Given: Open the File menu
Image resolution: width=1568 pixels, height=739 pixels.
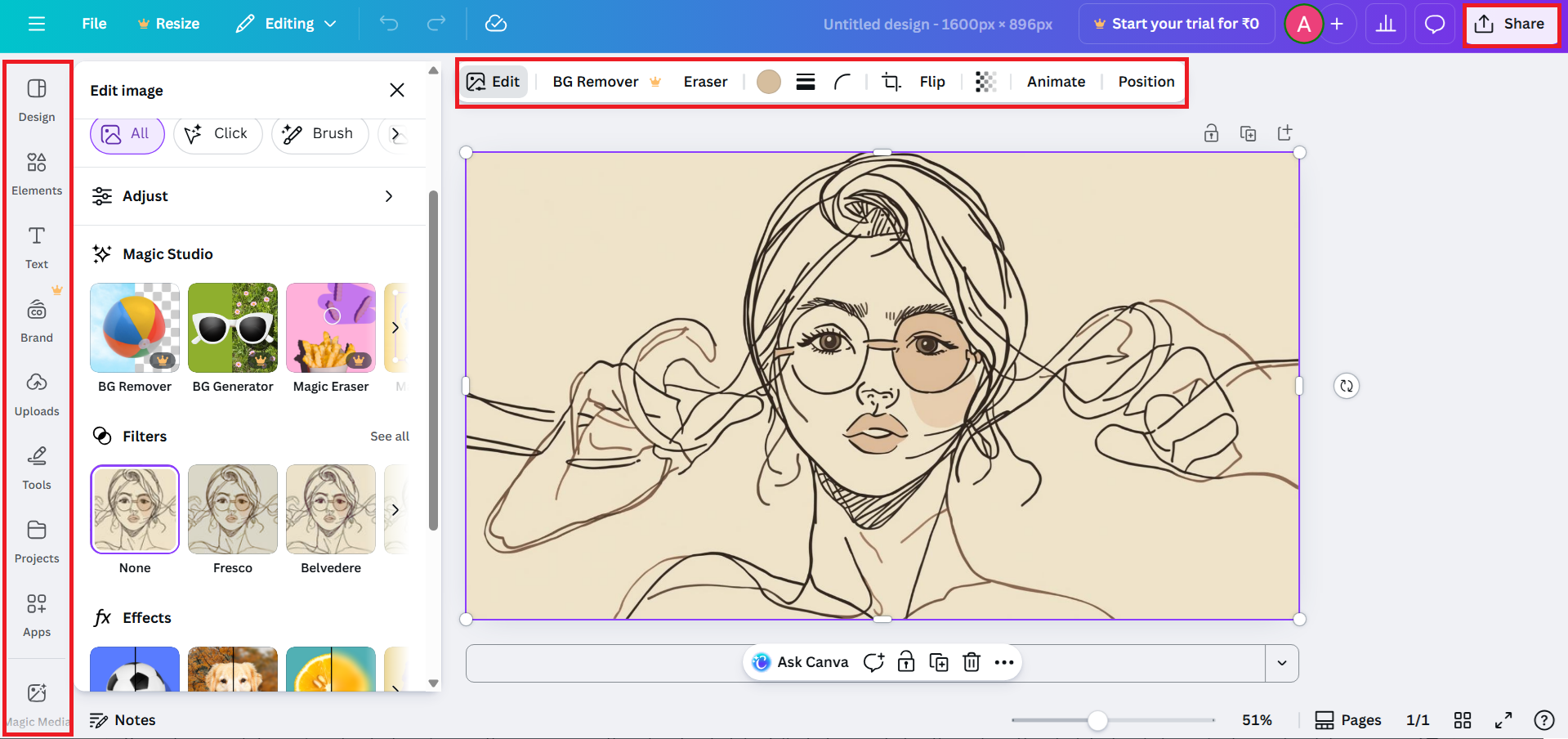Looking at the screenshot, I should pyautogui.click(x=94, y=25).
